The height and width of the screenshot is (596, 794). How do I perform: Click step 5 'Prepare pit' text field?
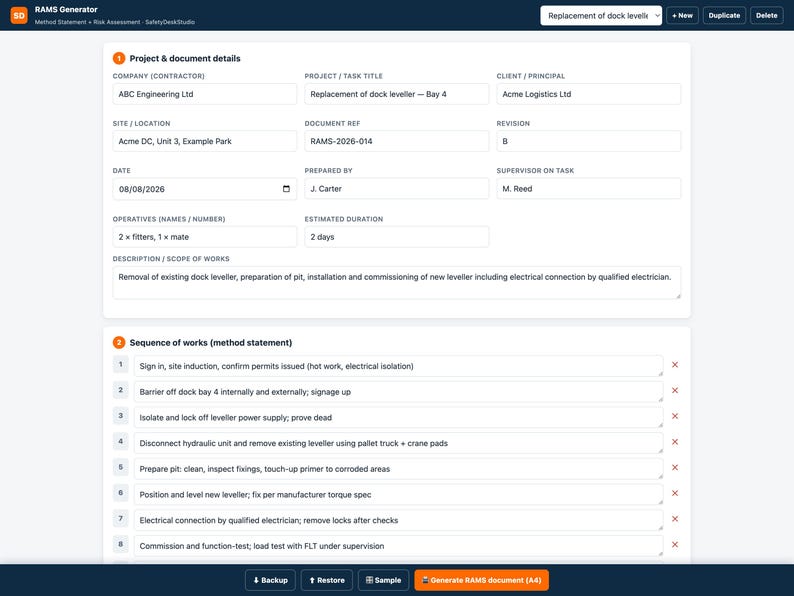398,469
